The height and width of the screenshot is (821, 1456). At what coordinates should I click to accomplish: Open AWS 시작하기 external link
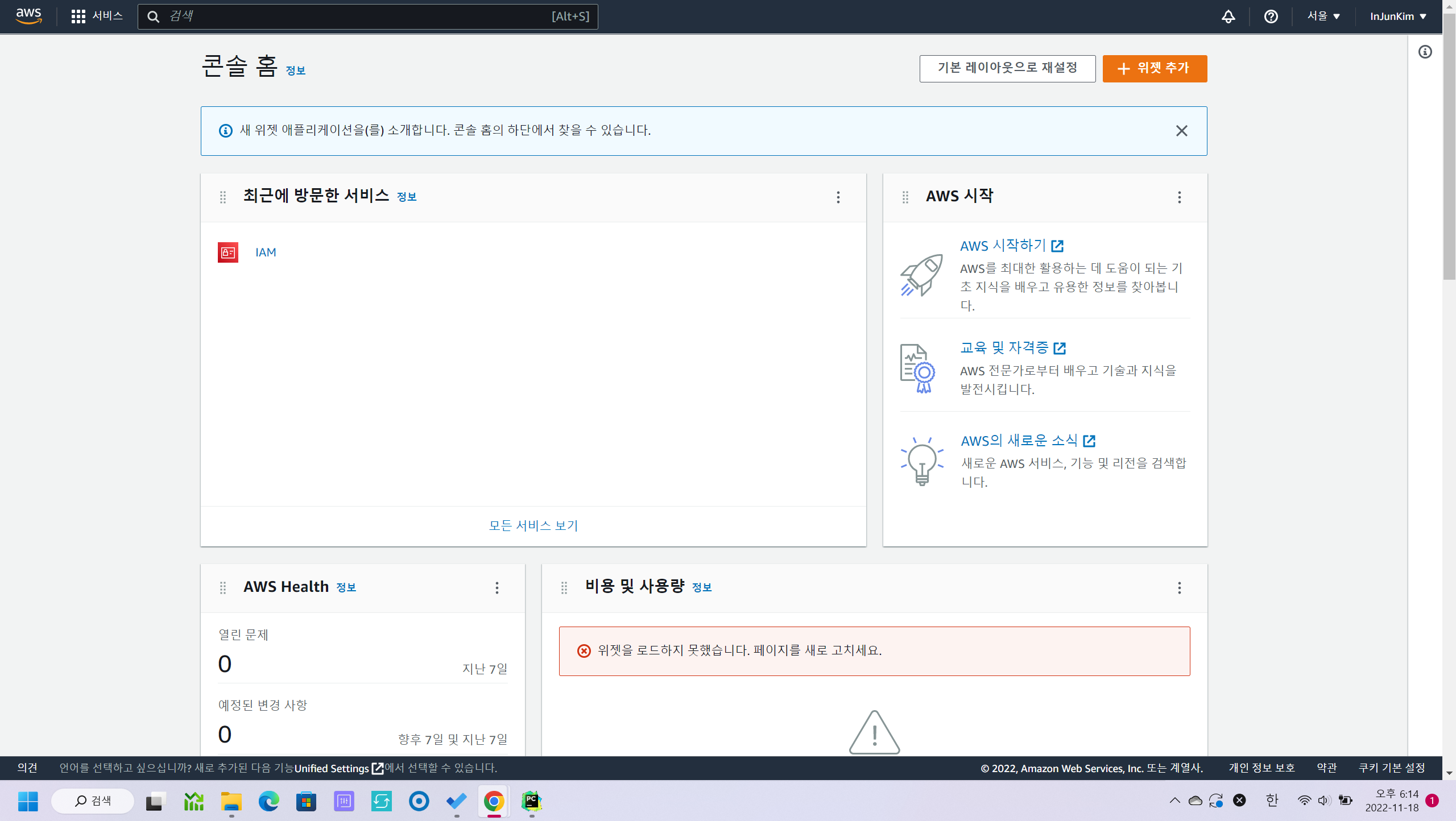(1012, 246)
